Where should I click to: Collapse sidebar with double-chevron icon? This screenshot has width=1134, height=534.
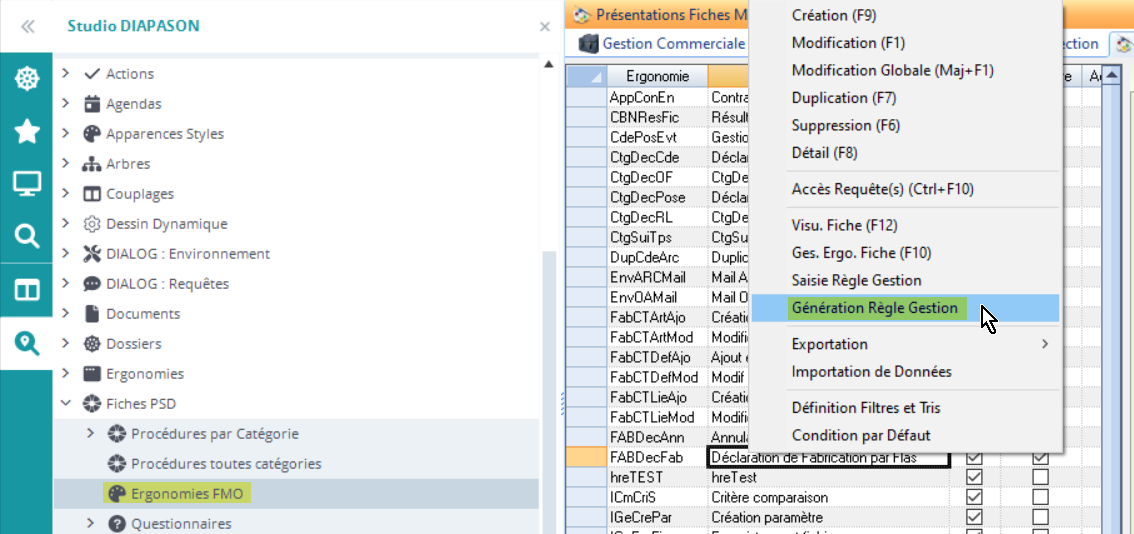(28, 26)
